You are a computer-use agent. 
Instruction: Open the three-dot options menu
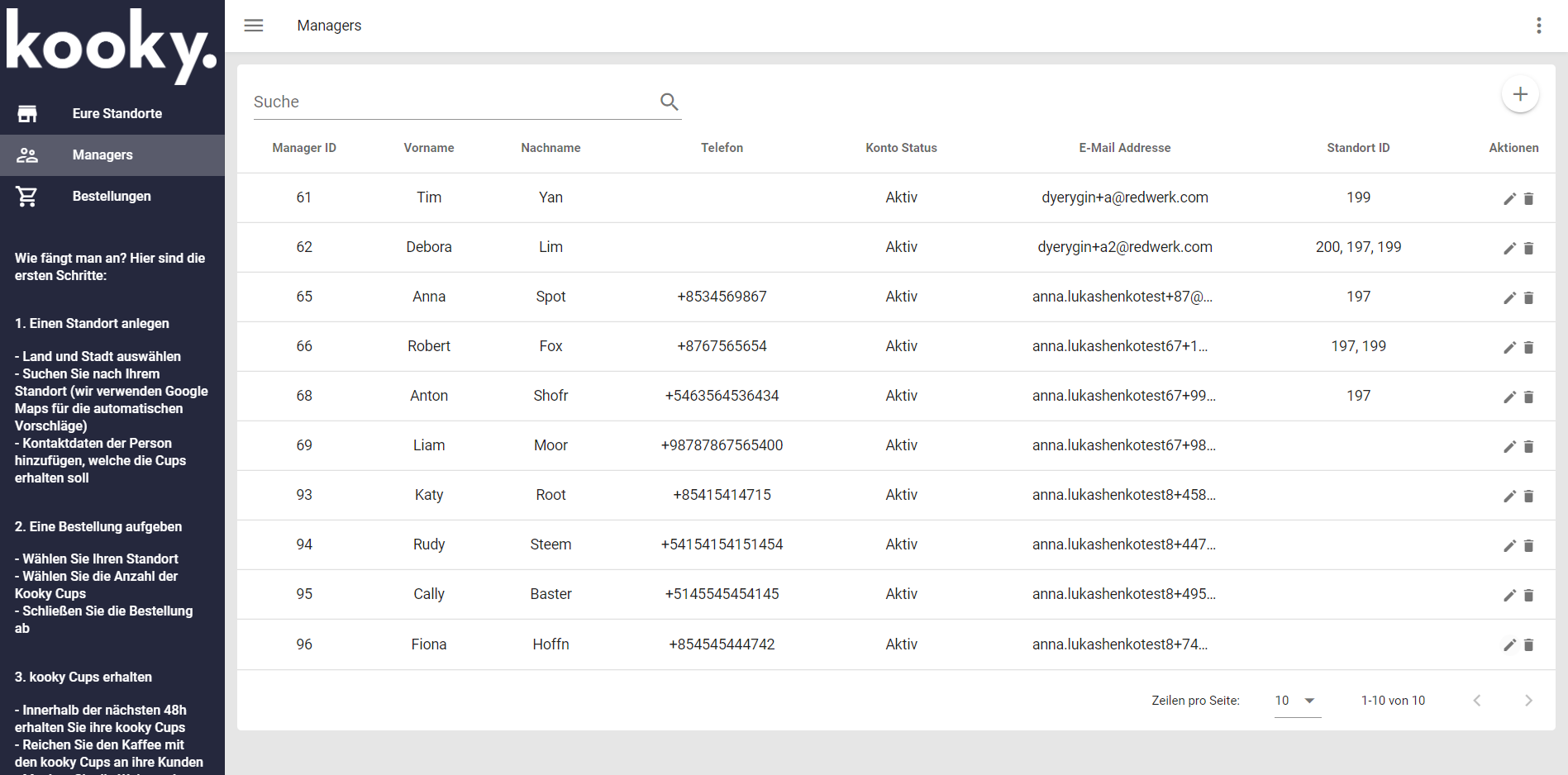pos(1538,26)
